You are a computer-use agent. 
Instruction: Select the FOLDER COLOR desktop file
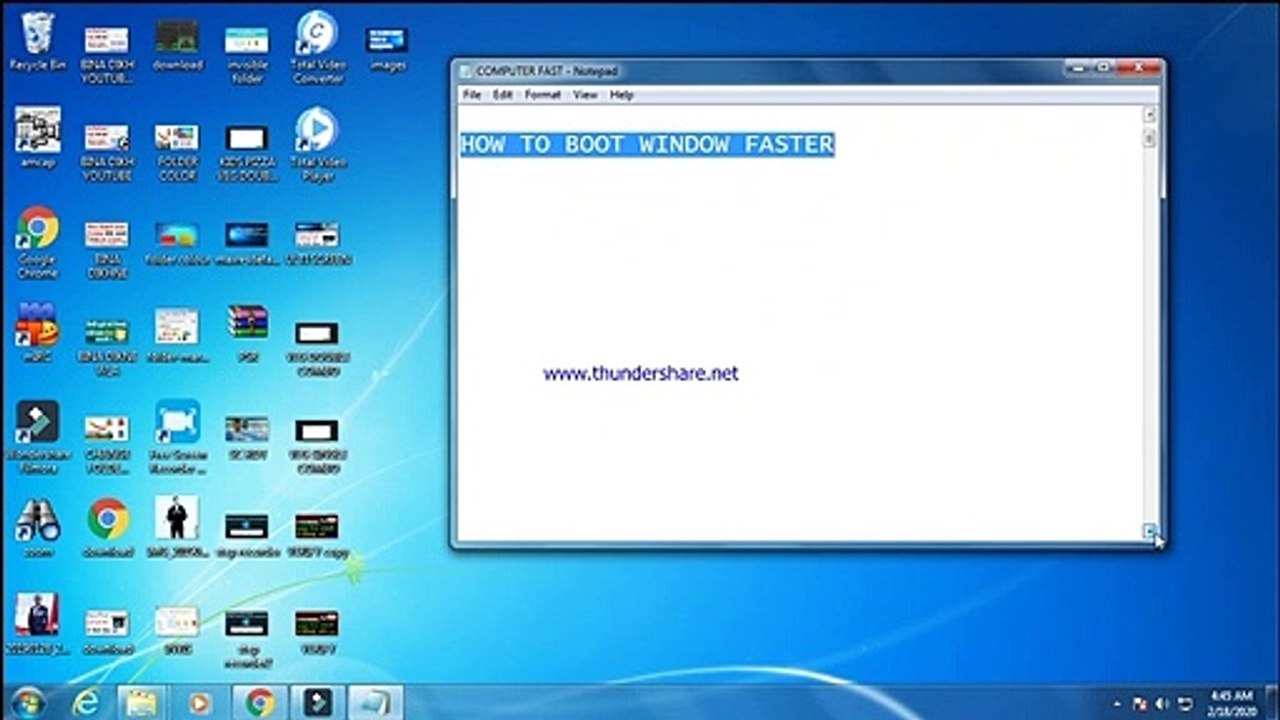177,152
